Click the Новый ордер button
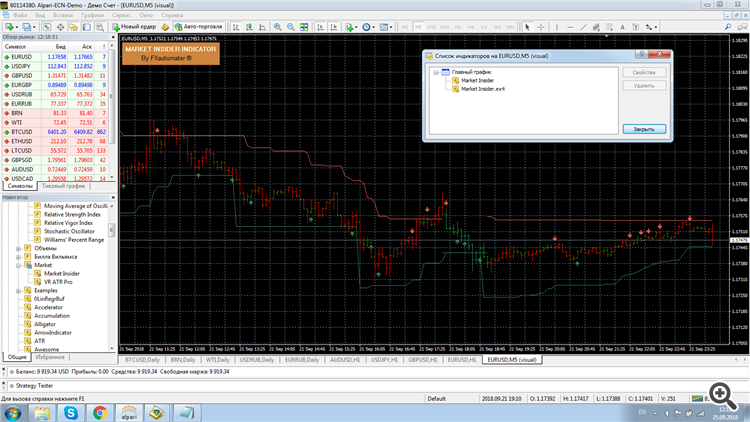The width and height of the screenshot is (750, 422). [x=134, y=27]
